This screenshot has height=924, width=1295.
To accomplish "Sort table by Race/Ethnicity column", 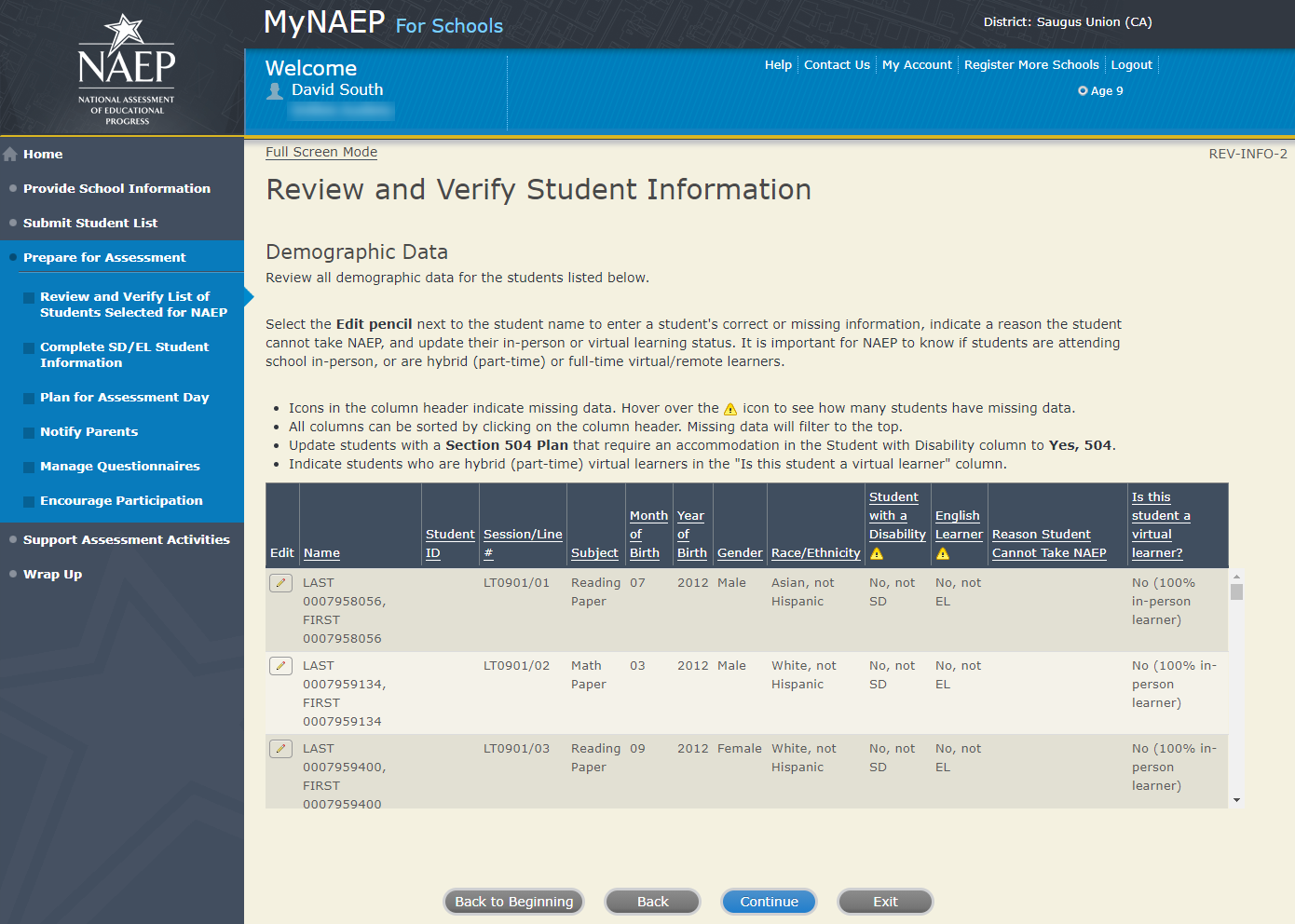I will point(815,553).
